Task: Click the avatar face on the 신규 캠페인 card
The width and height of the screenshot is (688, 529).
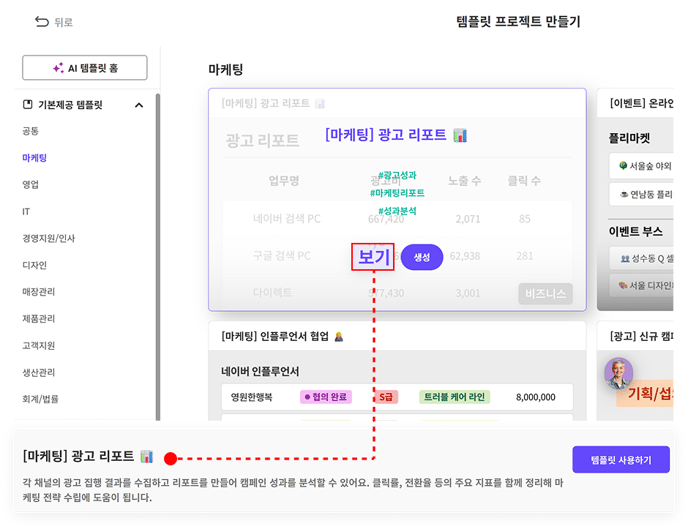Action: coord(619,373)
